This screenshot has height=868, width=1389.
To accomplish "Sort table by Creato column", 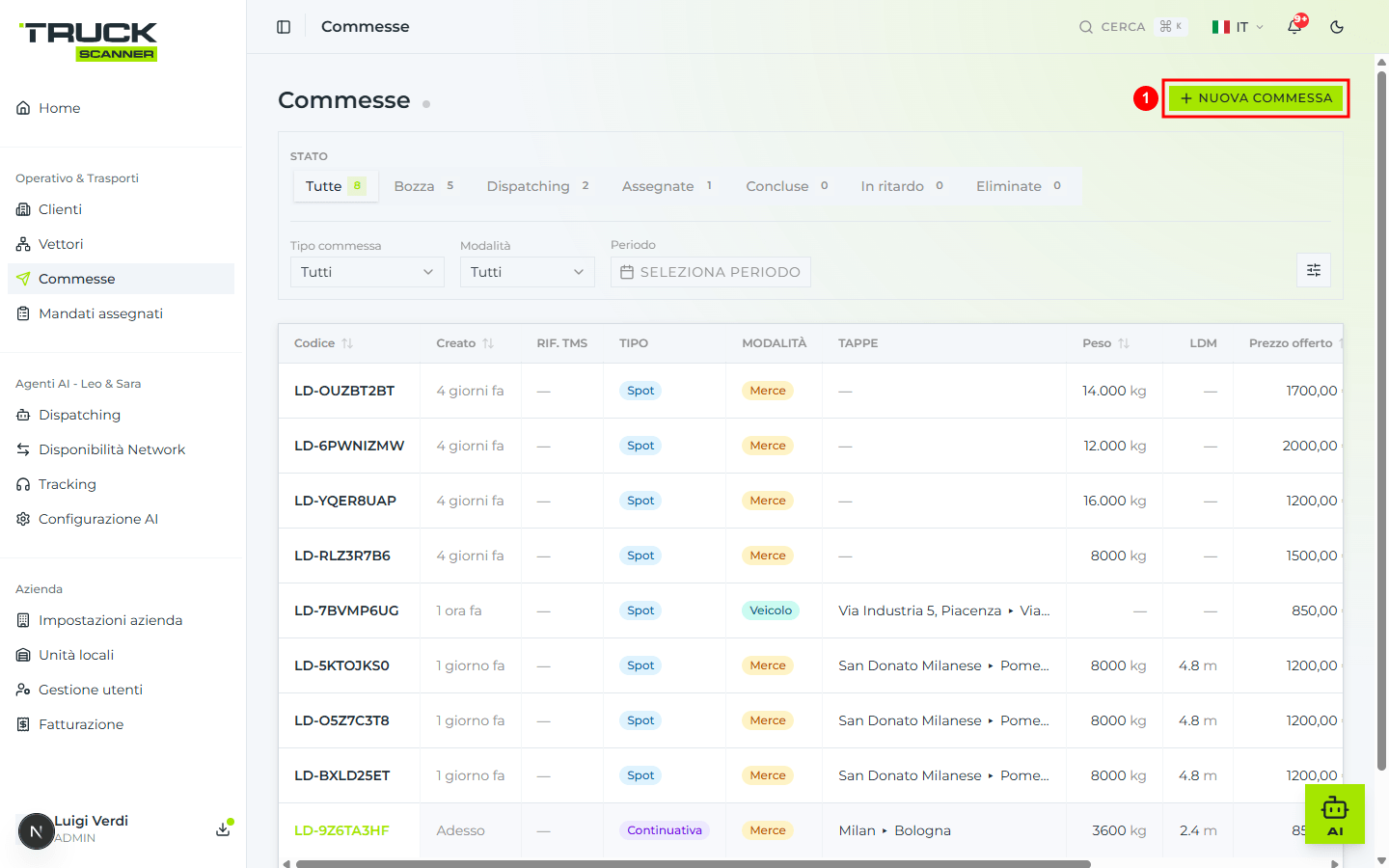I will point(465,343).
